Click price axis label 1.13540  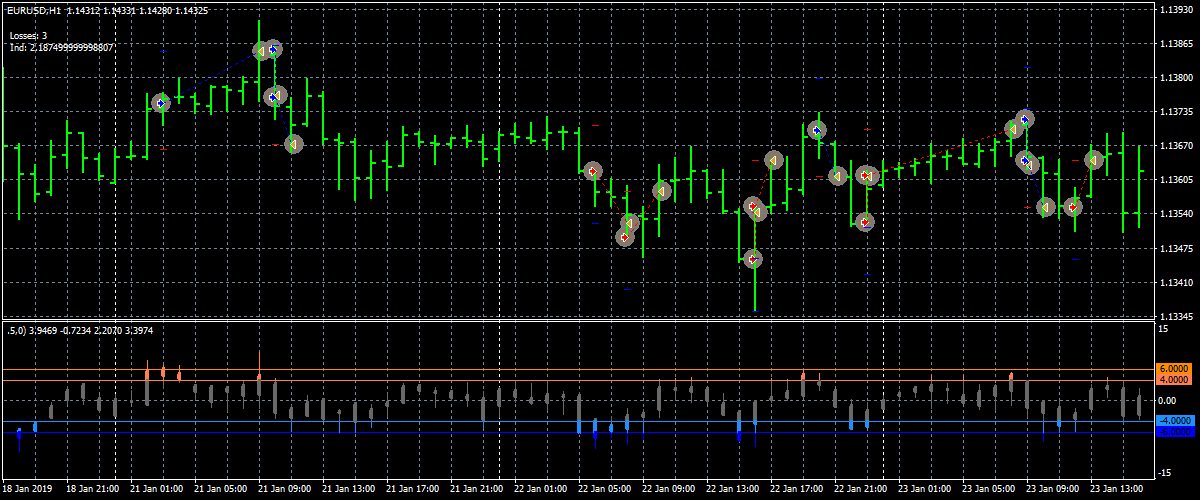pyautogui.click(x=1176, y=214)
